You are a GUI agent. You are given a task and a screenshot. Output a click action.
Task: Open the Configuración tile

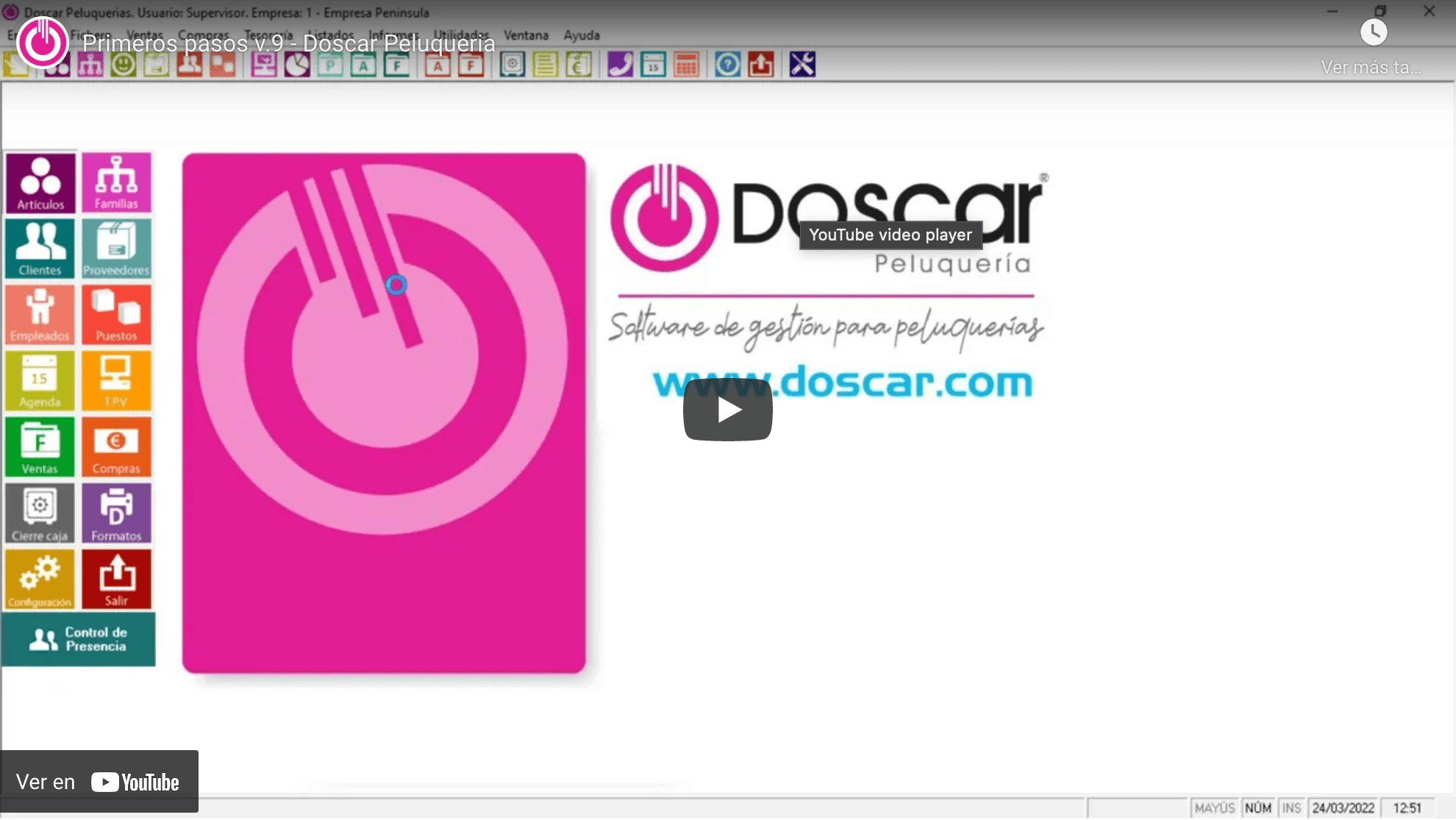(40, 580)
